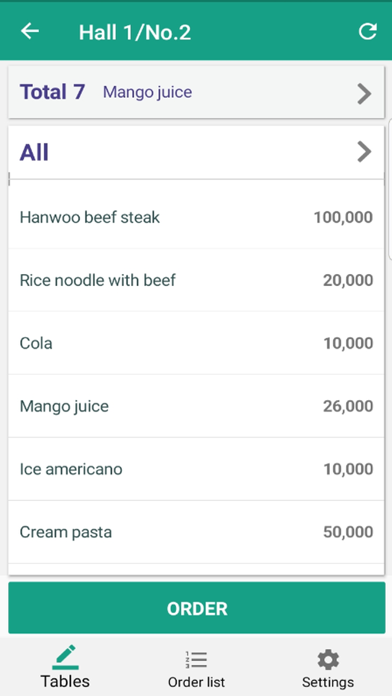Add Rice noodle with beef item
The image size is (392, 696).
[x=196, y=280]
